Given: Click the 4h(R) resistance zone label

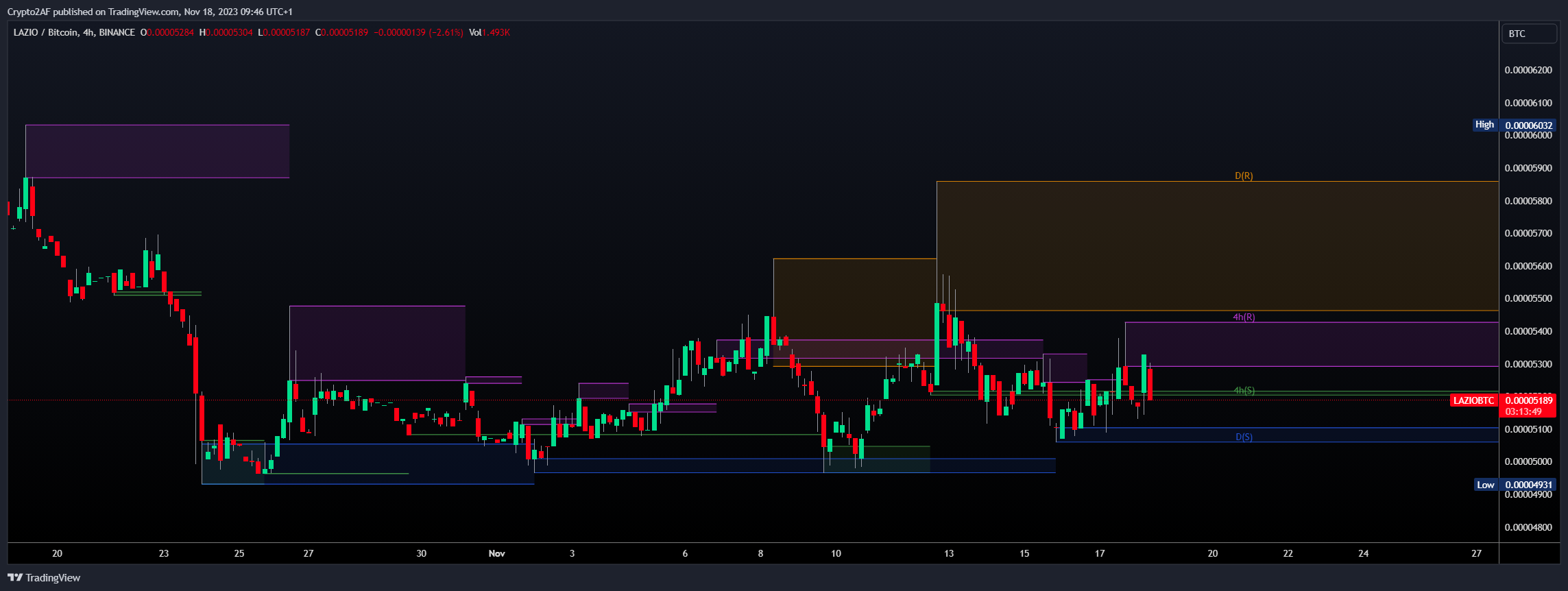Looking at the screenshot, I should [x=1244, y=317].
